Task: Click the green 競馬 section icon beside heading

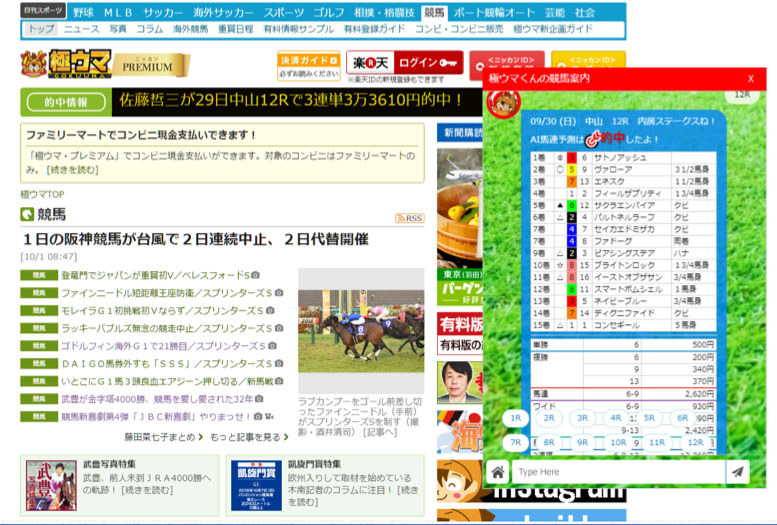Action: 27,215
